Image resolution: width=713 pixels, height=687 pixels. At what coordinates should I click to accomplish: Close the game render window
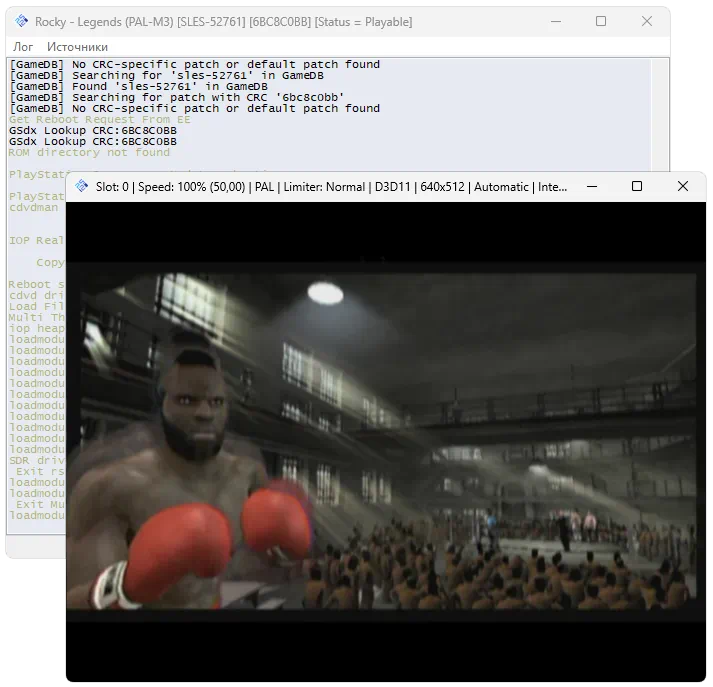coord(683,186)
